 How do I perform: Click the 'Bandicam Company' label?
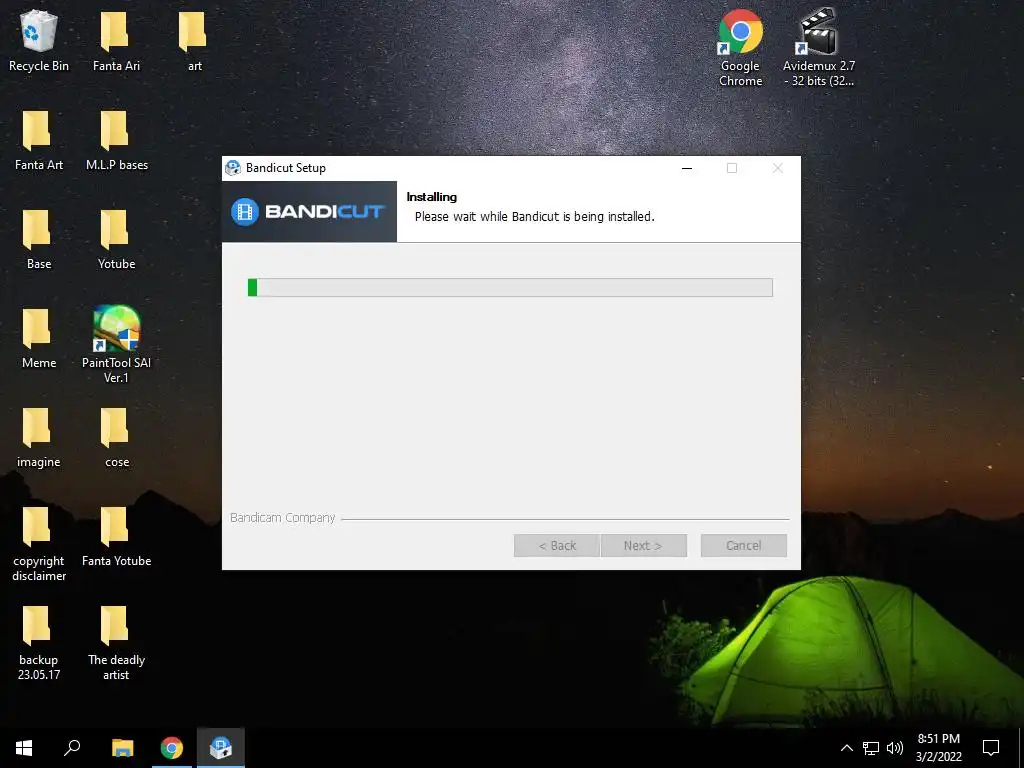tap(282, 518)
